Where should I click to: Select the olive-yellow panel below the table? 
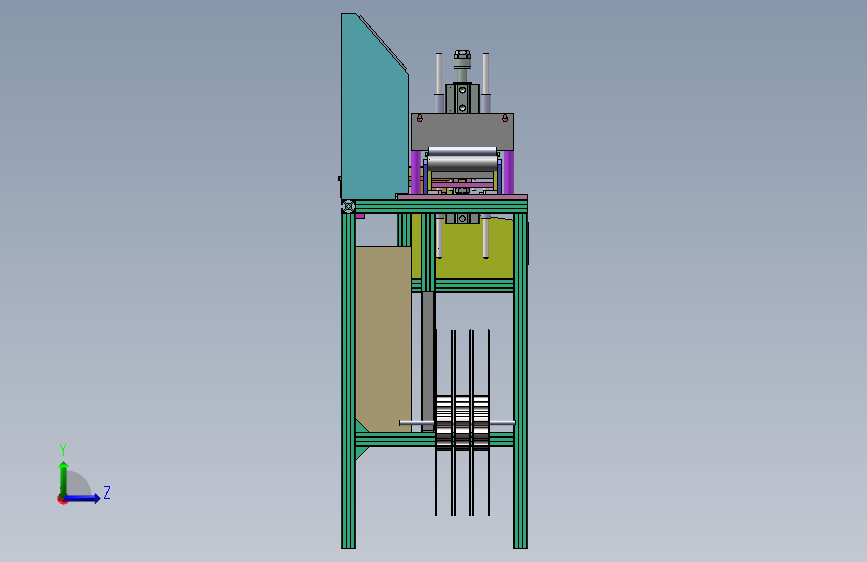point(474,250)
